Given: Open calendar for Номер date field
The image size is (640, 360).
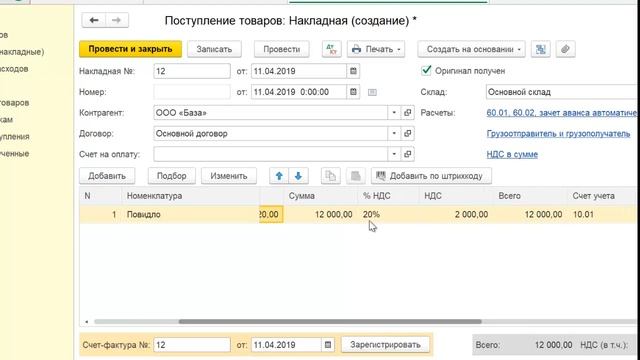Looking at the screenshot, I should coord(353,92).
